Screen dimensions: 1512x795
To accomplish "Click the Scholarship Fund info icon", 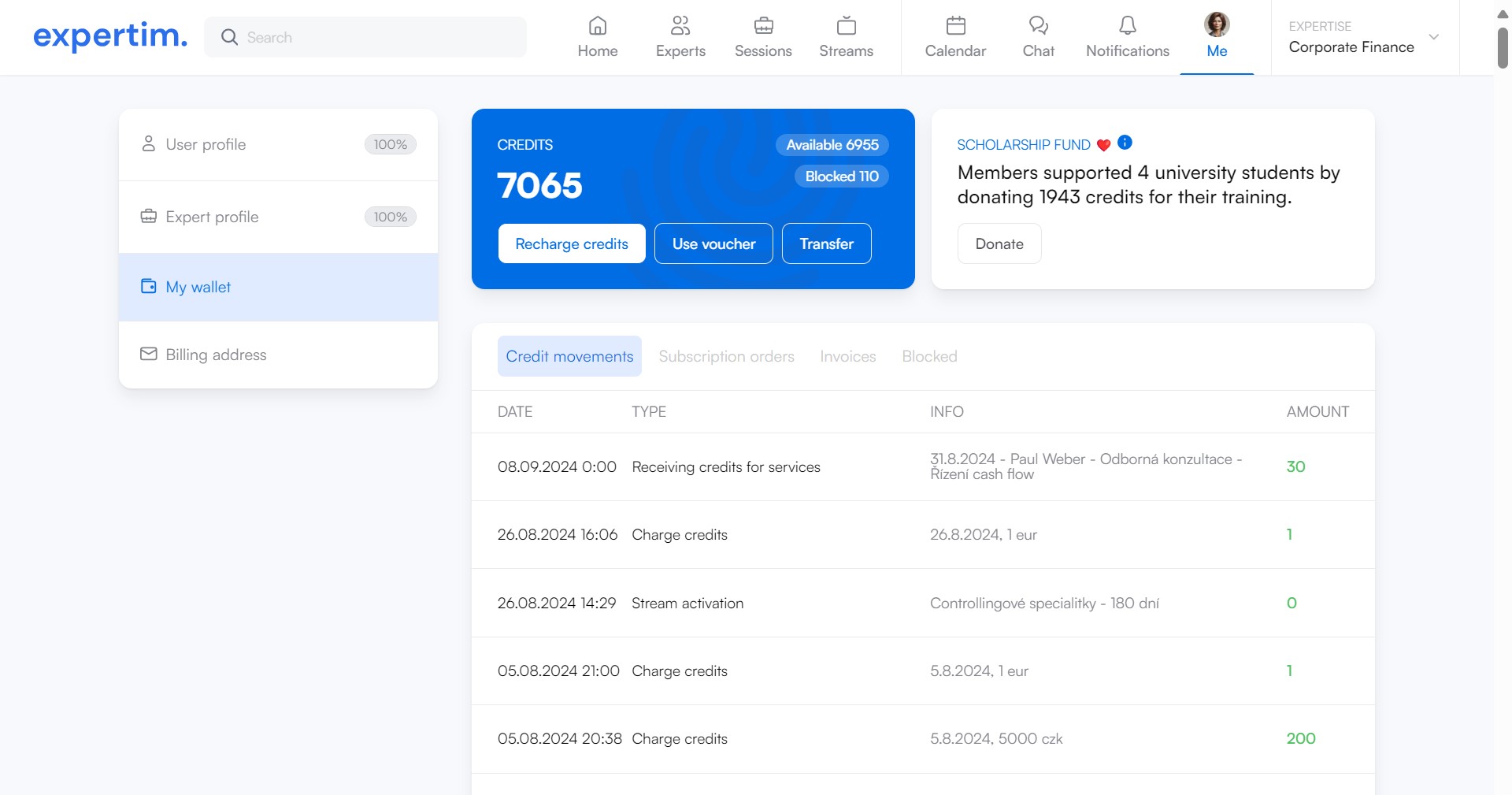I will coord(1125,143).
